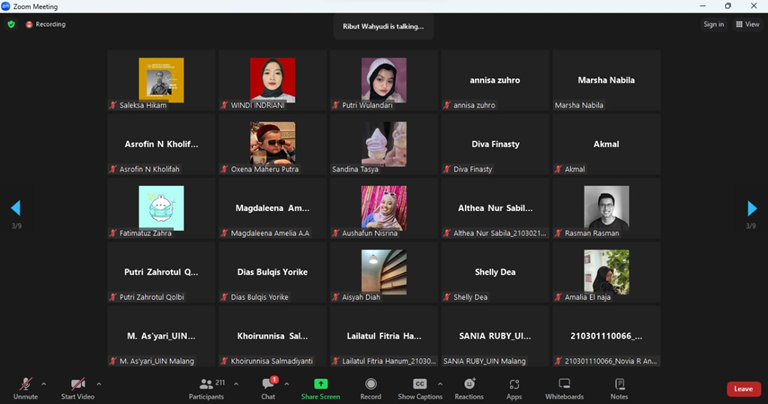Image resolution: width=768 pixels, height=404 pixels.
Task: Select Rasman Rasman's video tile
Action: [x=606, y=208]
